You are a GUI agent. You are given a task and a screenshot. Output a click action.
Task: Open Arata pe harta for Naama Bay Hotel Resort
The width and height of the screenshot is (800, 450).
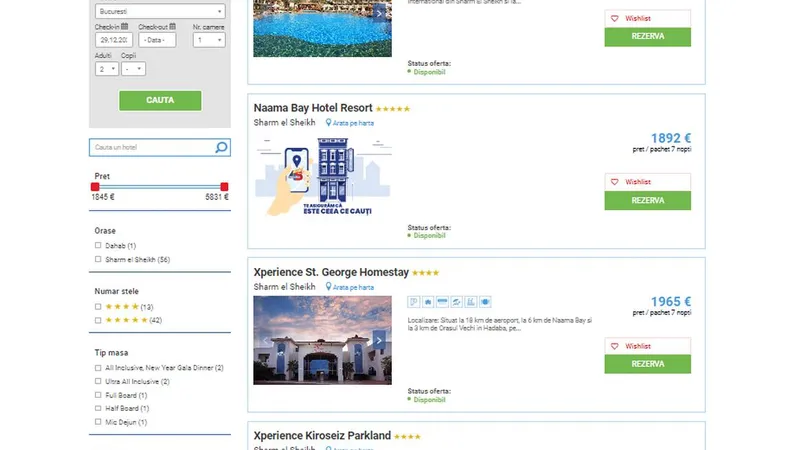[353, 123]
